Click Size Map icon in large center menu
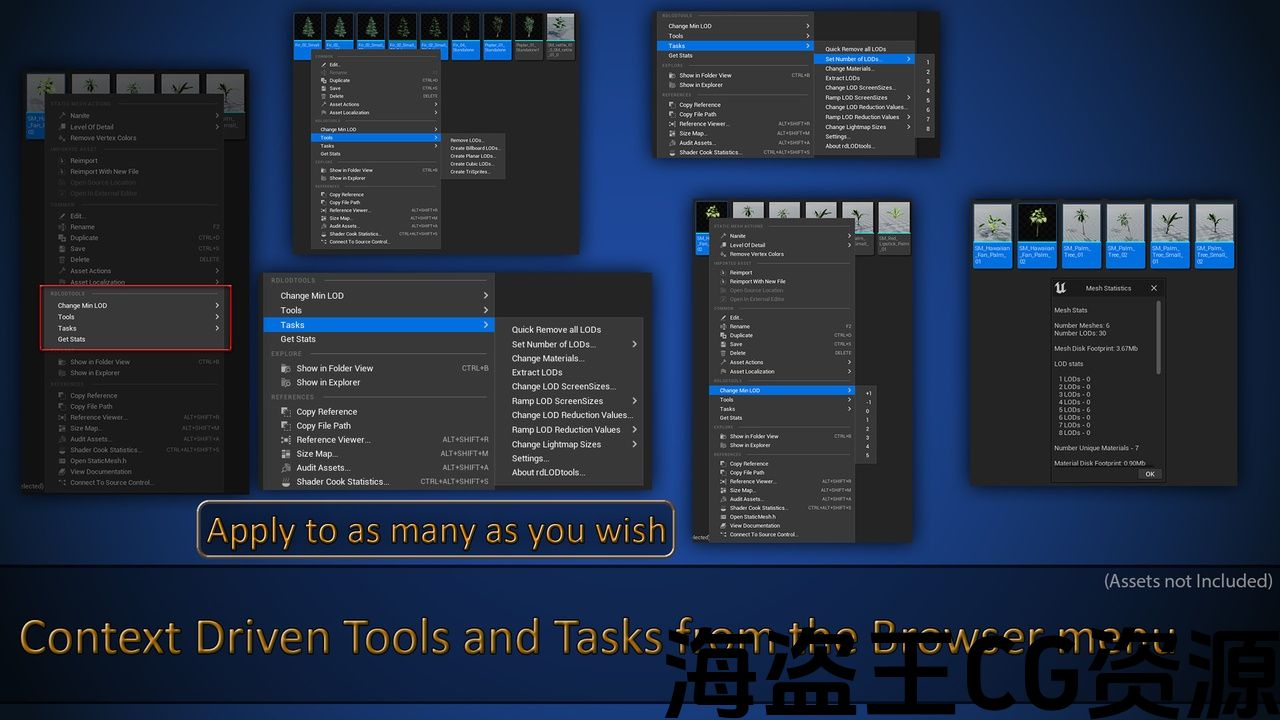 tap(286, 454)
